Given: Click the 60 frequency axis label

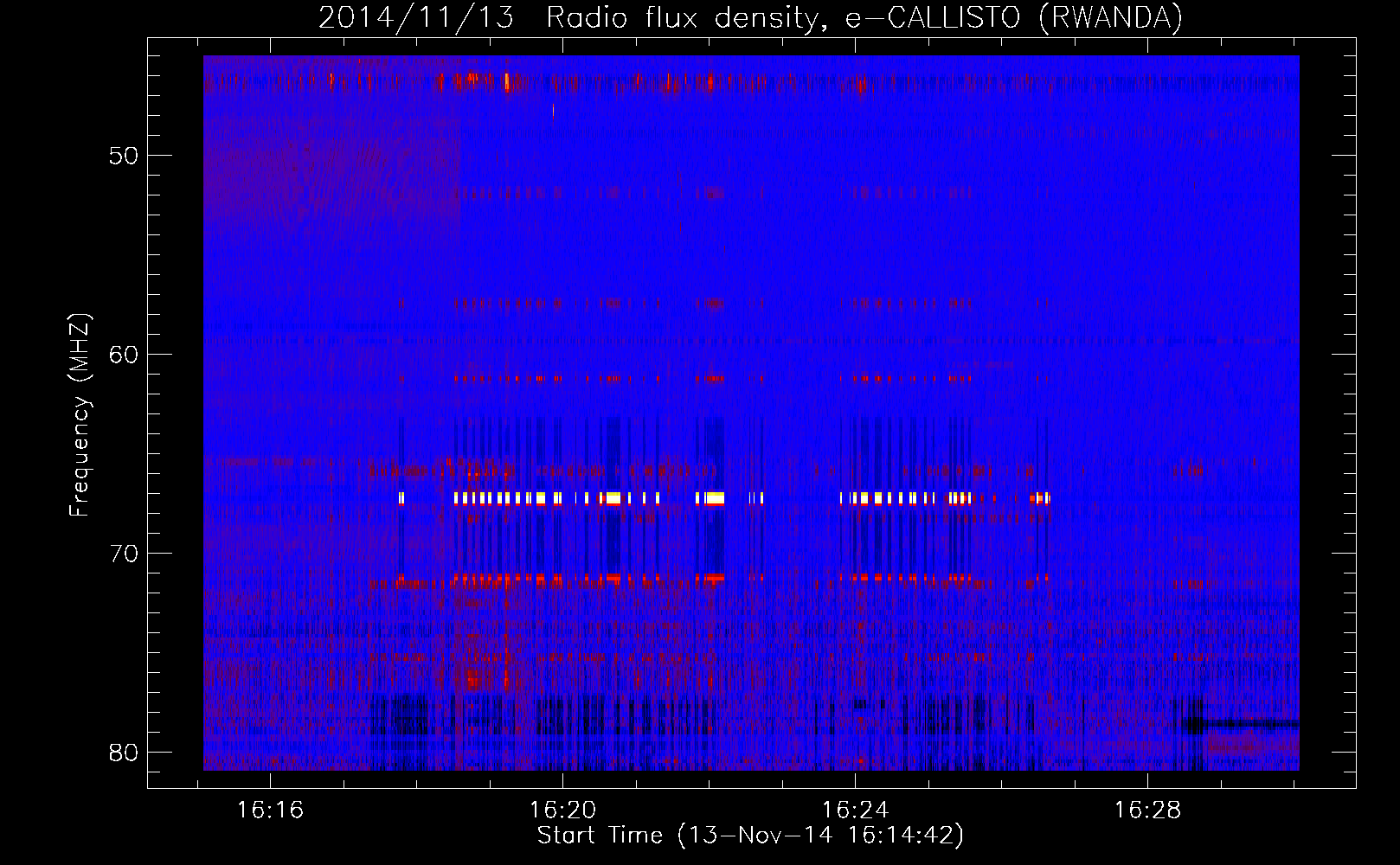Looking at the screenshot, I should click(124, 355).
